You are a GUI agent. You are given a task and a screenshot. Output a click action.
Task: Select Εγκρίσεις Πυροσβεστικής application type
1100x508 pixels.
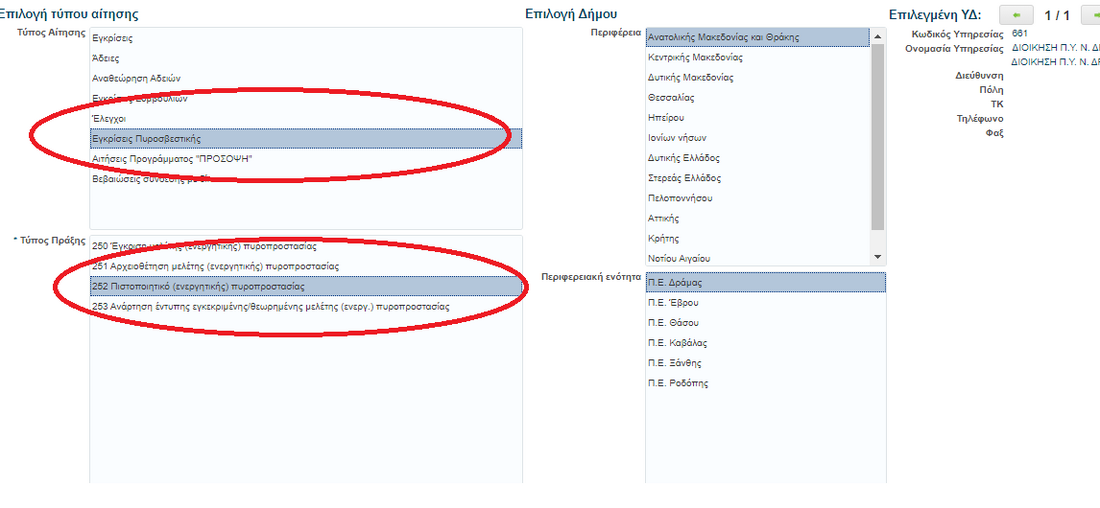pyautogui.click(x=146, y=138)
